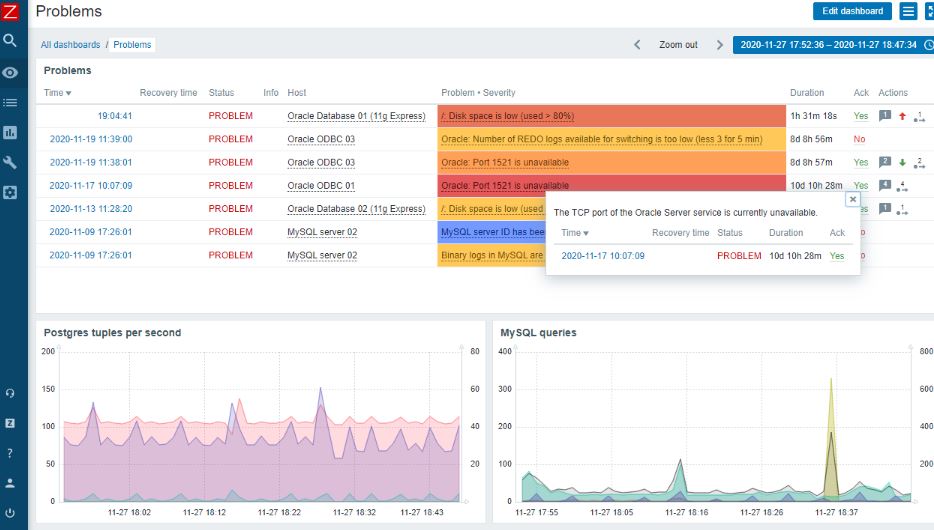Open Inventory list icon in sidebar
Screen dimensions: 934x530
(x=10, y=102)
